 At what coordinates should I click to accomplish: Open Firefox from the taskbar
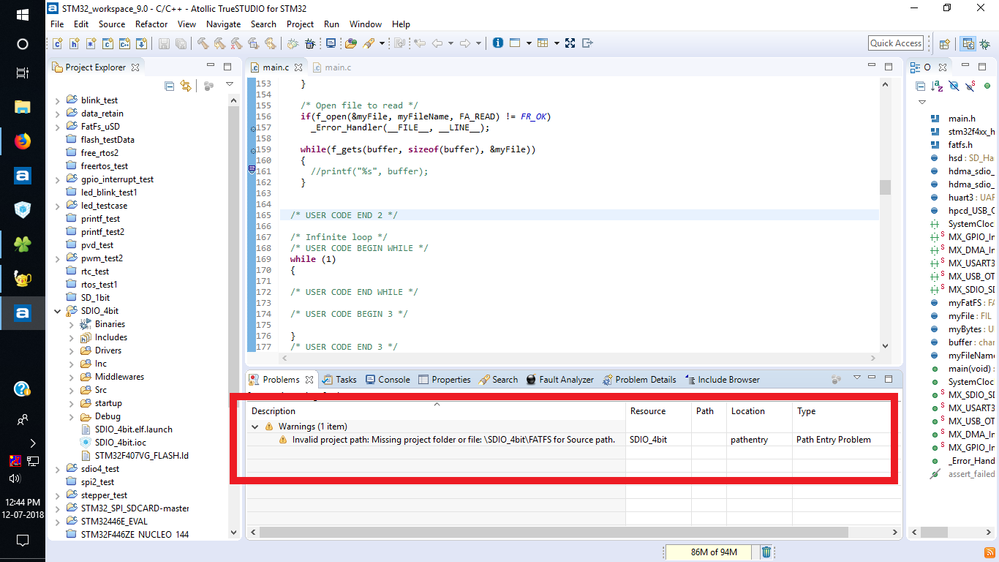[22, 141]
